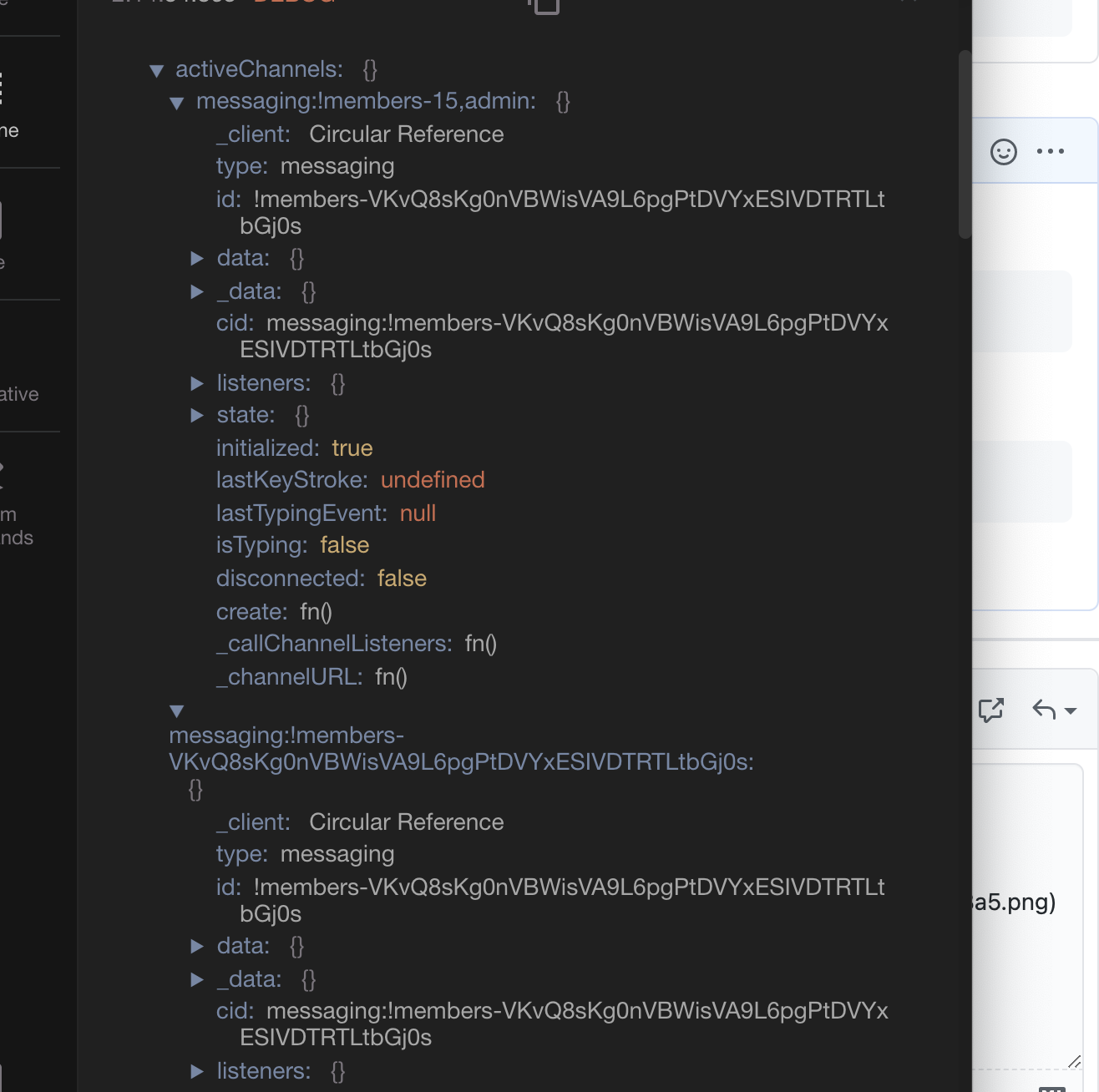Collapse the activeChannels tree node
The height and width of the screenshot is (1092, 1099).
coord(157,71)
